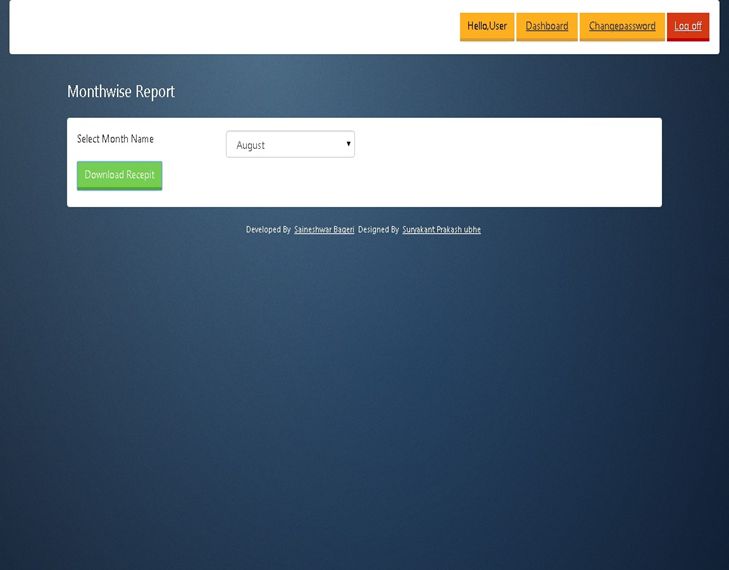Log off from the account
The width and height of the screenshot is (729, 570).
[x=688, y=27]
